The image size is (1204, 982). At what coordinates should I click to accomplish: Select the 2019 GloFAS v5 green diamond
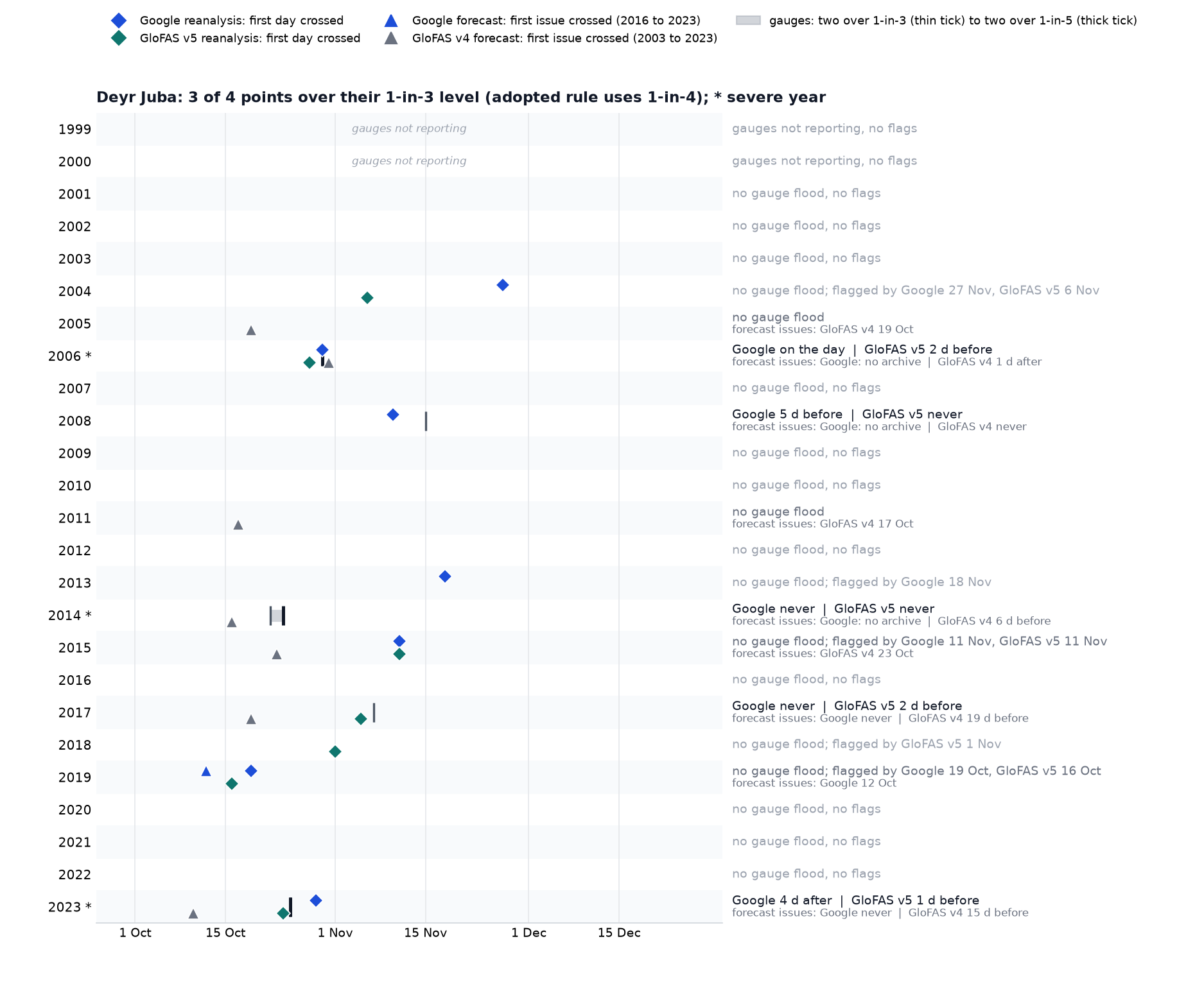pos(232,784)
